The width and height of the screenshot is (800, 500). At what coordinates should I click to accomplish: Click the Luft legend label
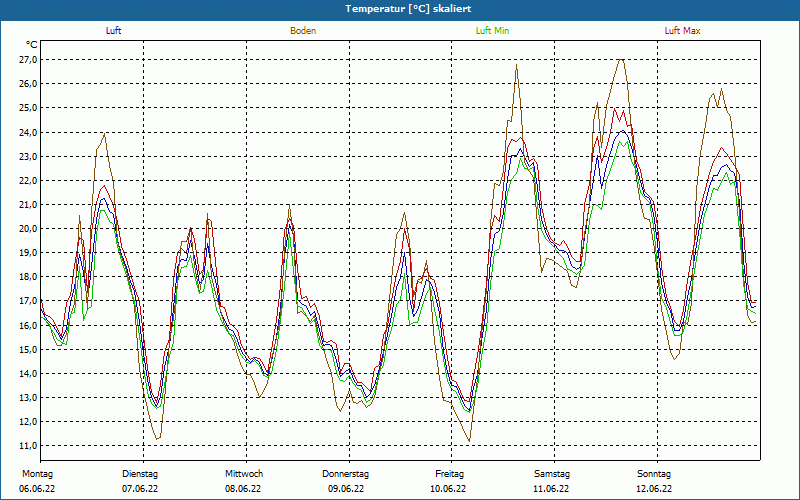tap(114, 31)
